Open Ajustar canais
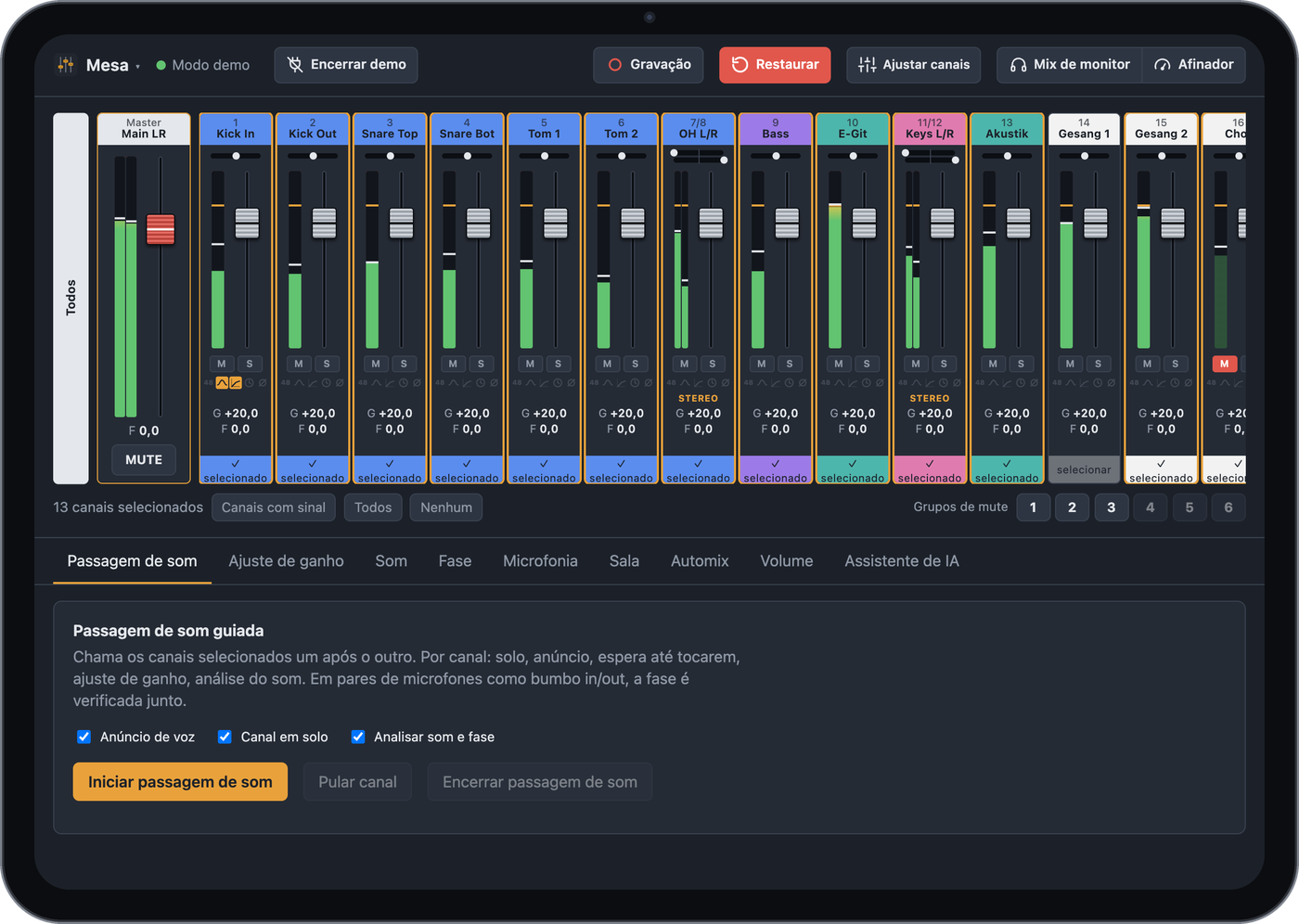 coord(914,65)
